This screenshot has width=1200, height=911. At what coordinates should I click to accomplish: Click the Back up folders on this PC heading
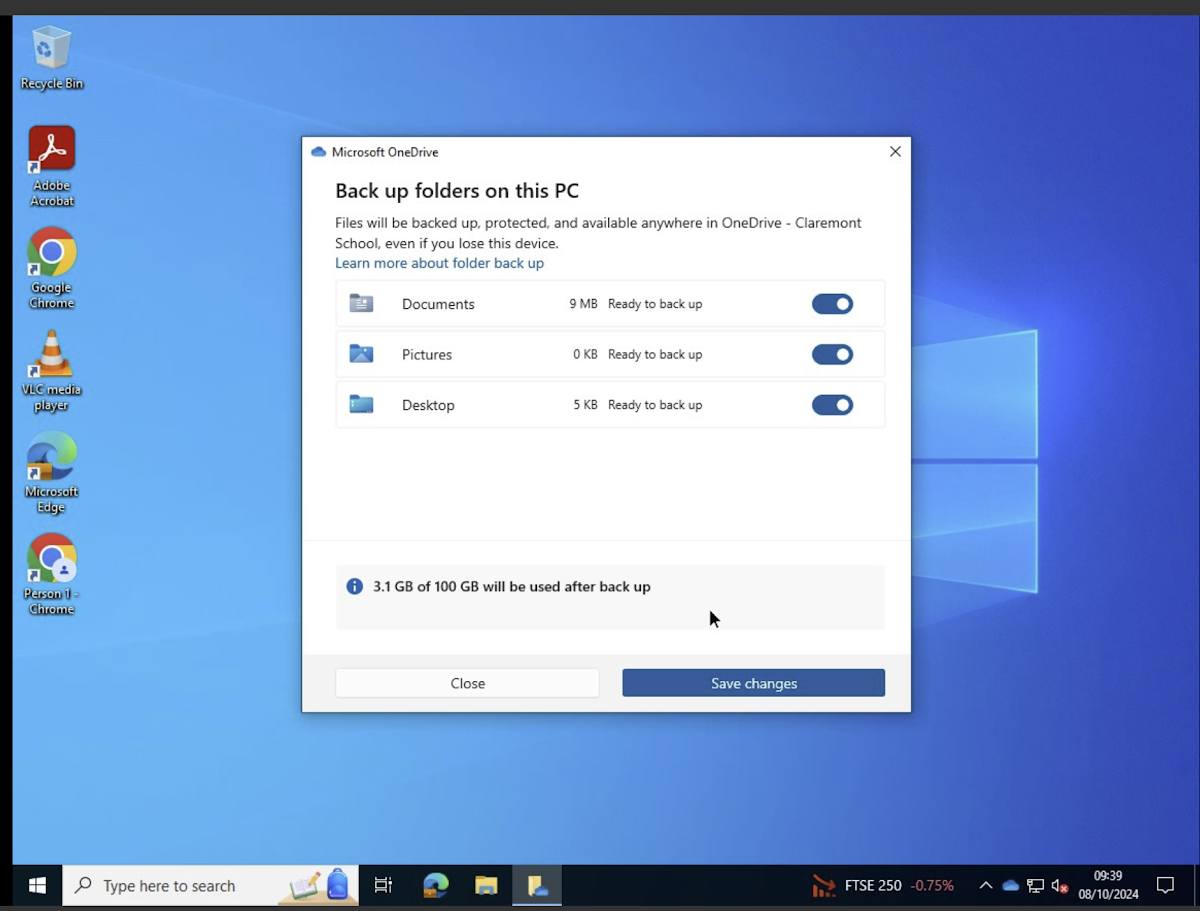[x=457, y=191]
